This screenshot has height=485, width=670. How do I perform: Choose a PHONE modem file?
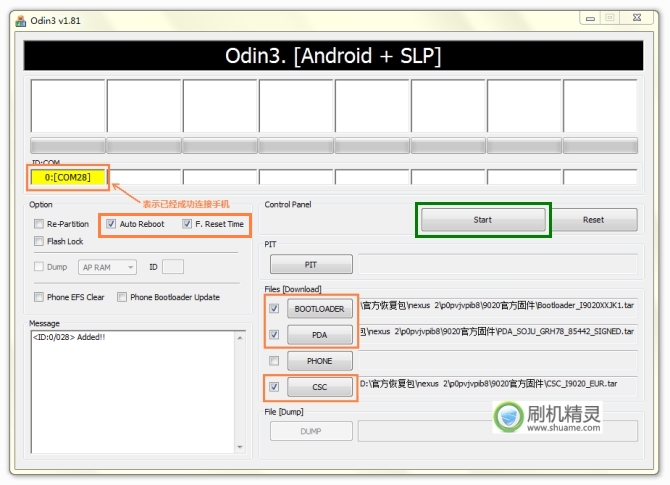pyautogui.click(x=320, y=361)
